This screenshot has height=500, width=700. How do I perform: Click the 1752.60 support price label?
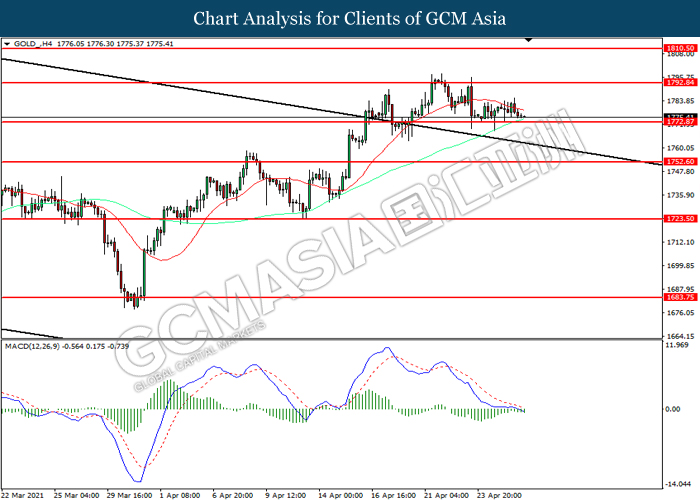click(680, 162)
